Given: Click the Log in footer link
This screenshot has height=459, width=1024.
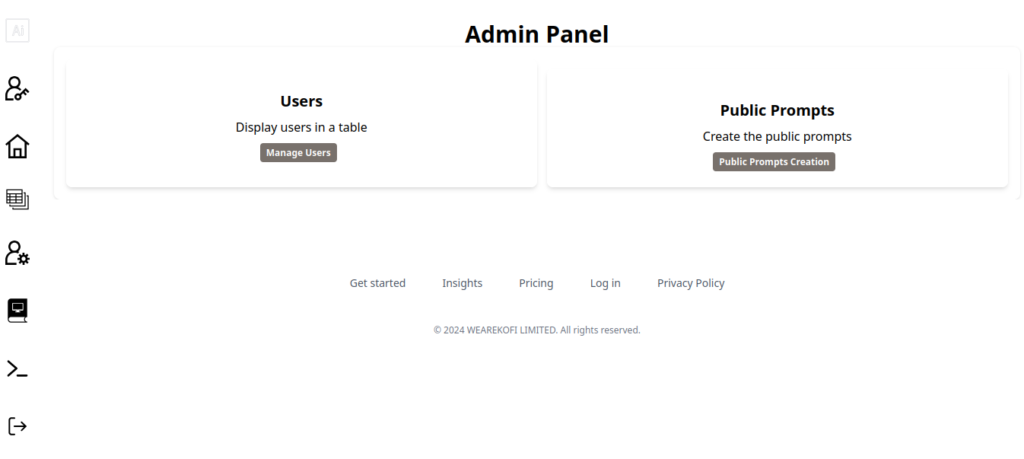Looking at the screenshot, I should coord(605,283).
